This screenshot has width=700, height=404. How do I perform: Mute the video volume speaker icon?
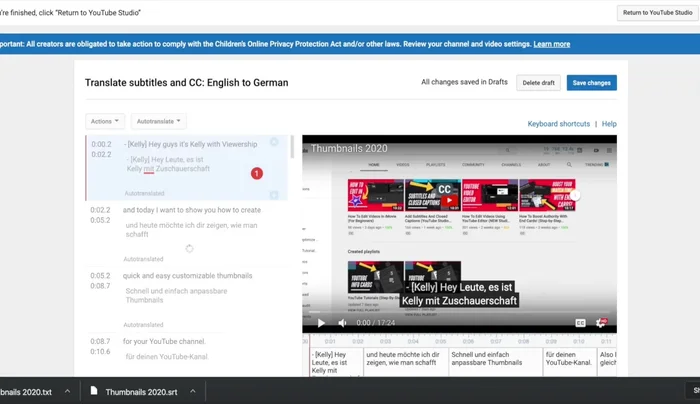point(342,323)
